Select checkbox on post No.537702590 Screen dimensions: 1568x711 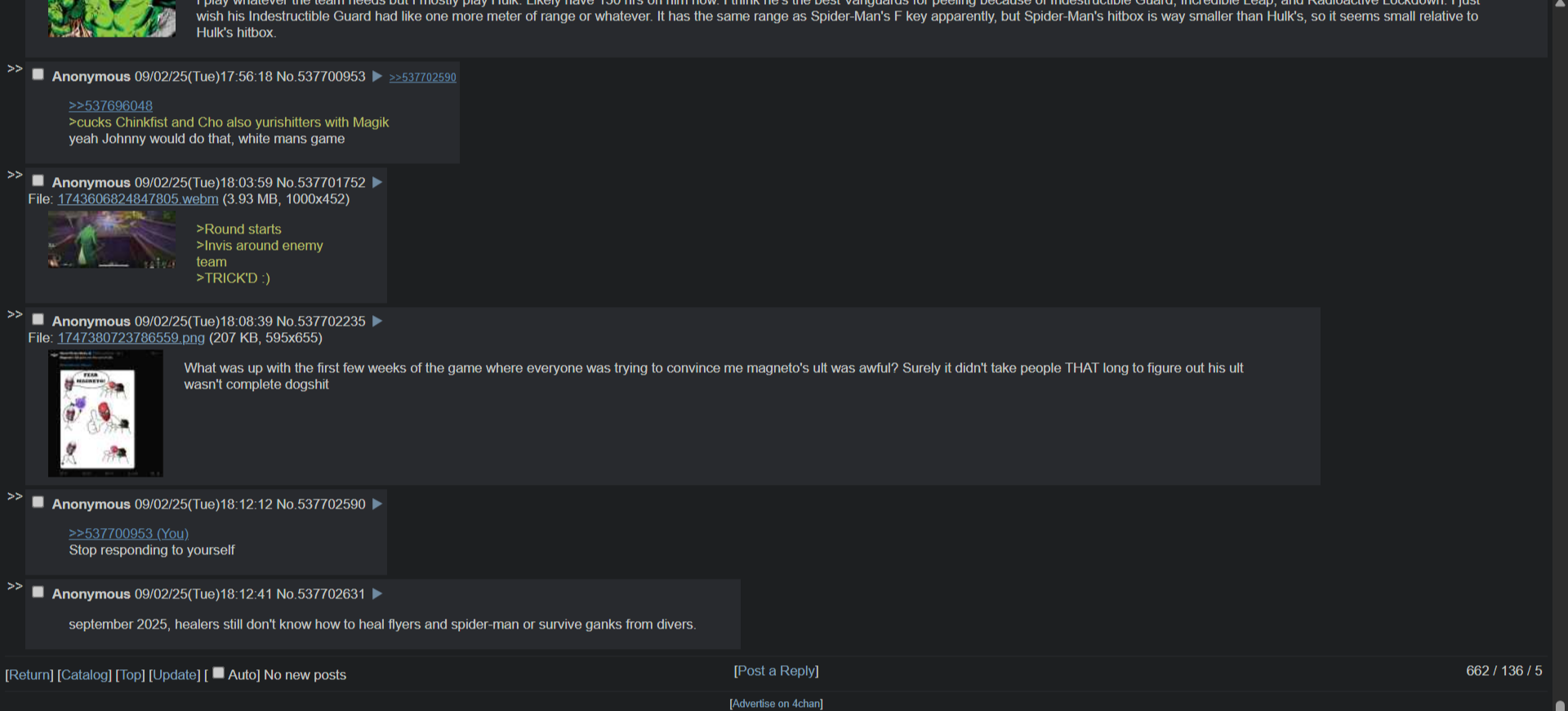pos(38,502)
